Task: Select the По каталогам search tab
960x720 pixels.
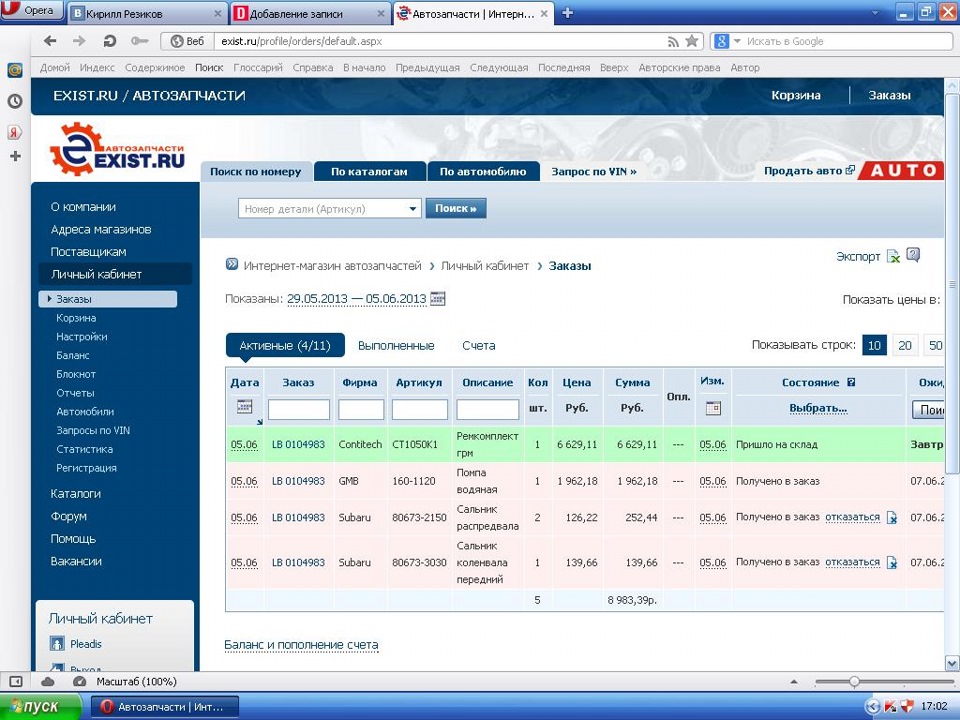Action: click(x=369, y=171)
